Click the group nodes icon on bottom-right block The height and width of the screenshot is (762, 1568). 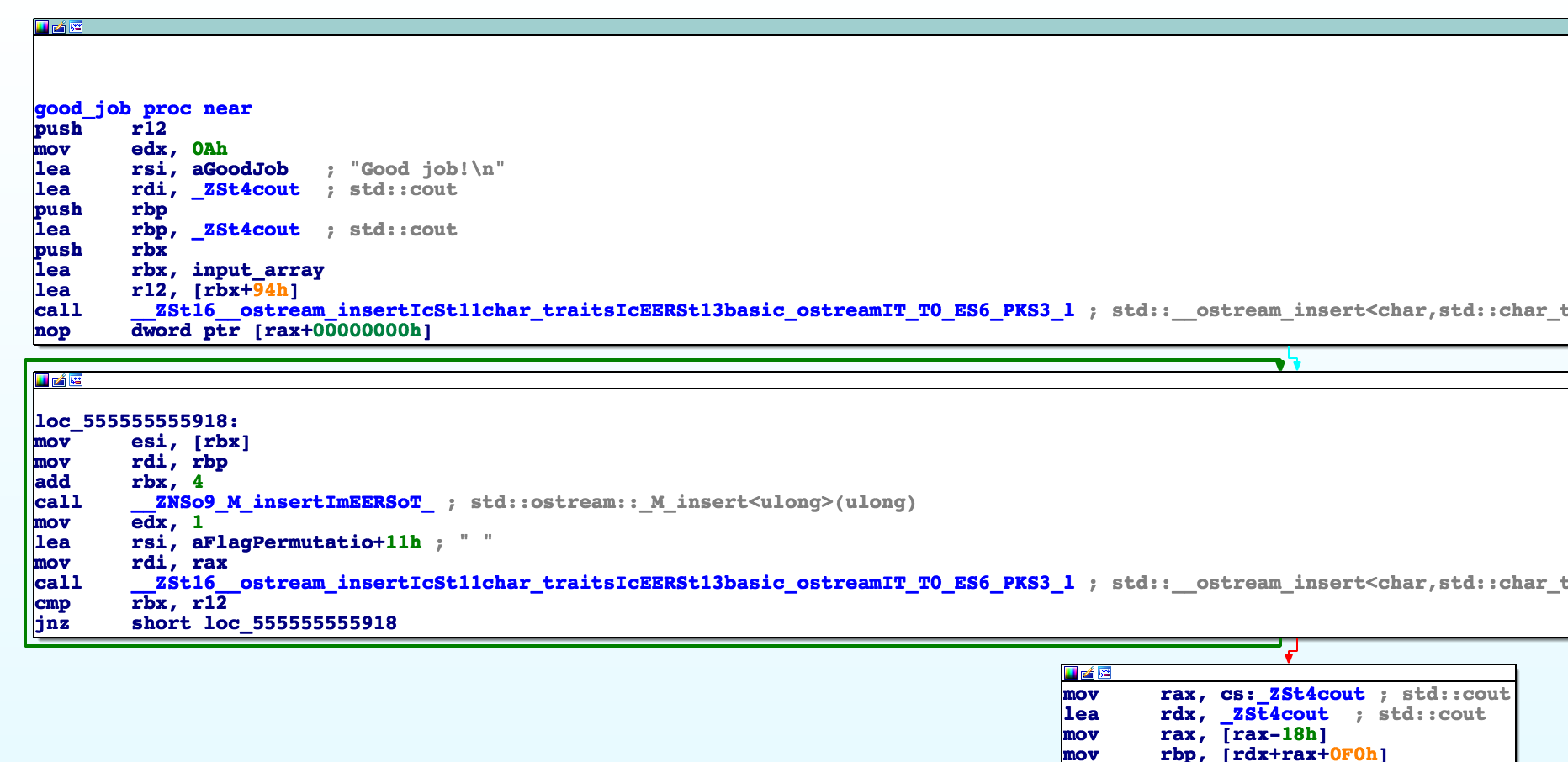(1104, 673)
